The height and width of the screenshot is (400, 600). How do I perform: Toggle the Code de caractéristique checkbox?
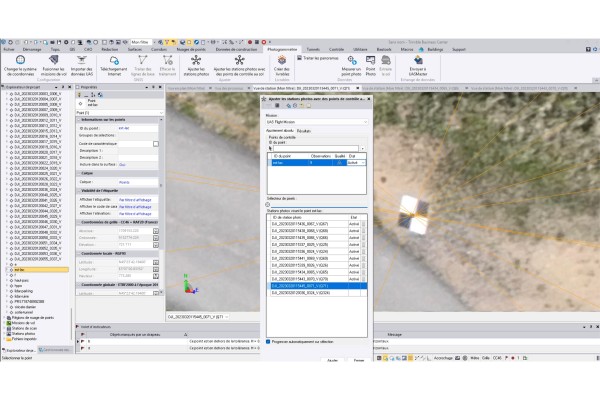point(156,144)
